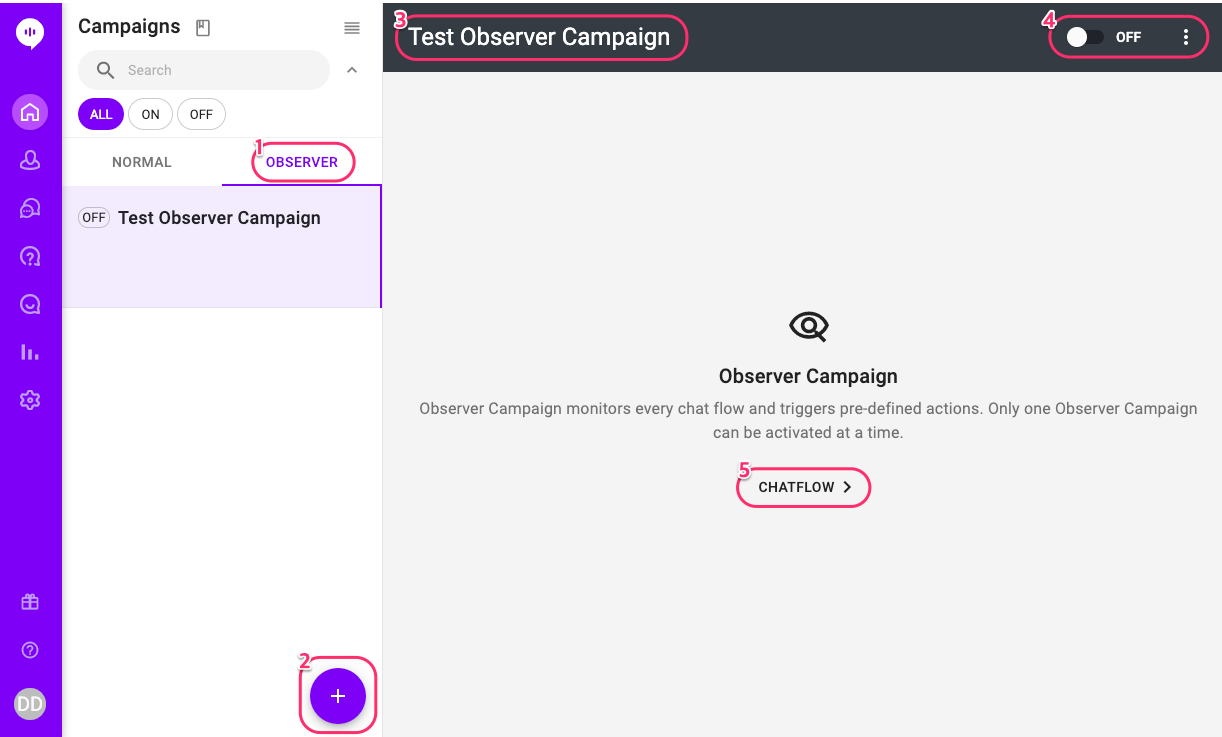Open the gift icon in the sidebar
Screen dimensions: 1222x737
point(30,602)
